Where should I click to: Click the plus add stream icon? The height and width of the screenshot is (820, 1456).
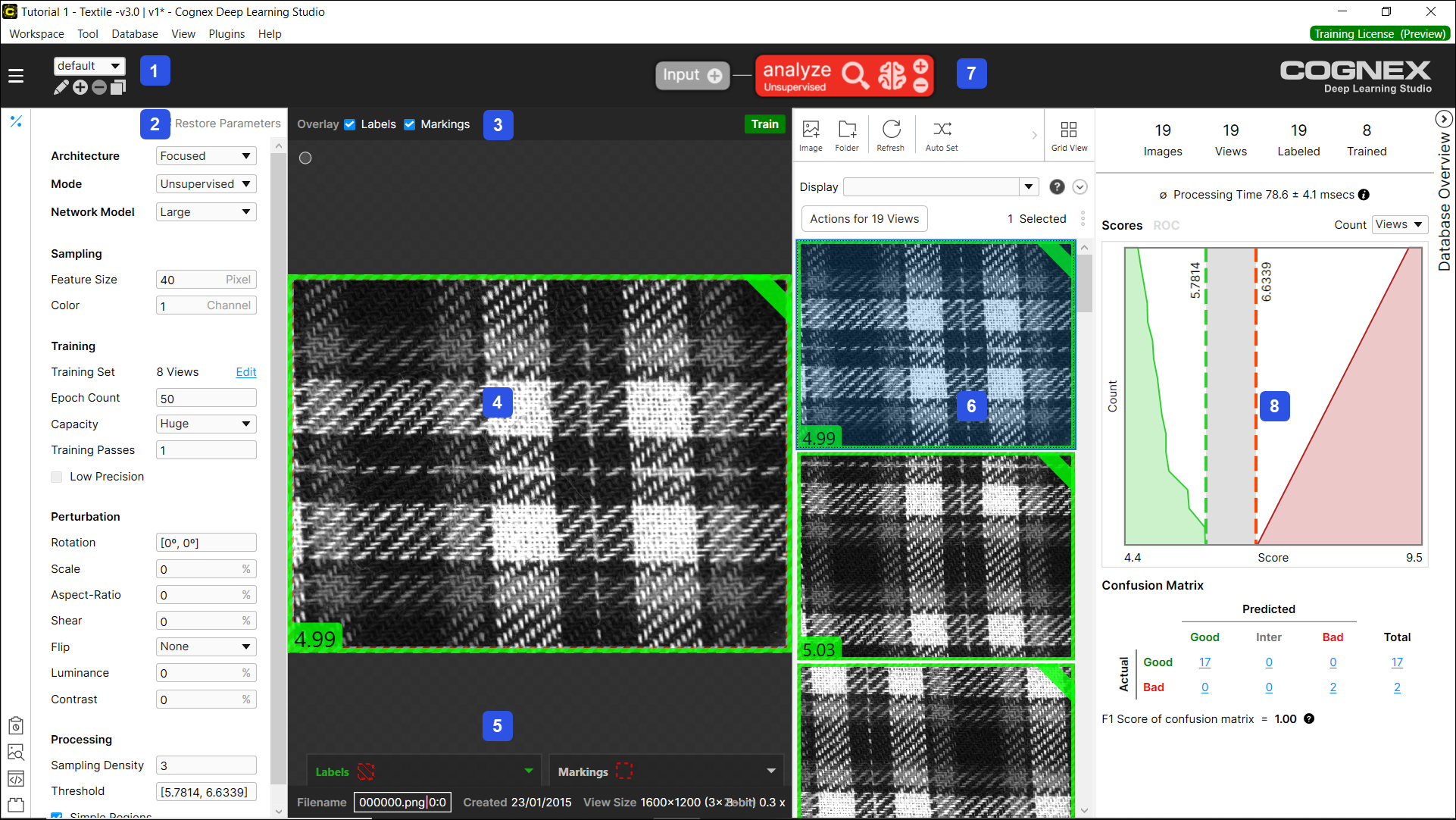pyautogui.click(x=80, y=88)
